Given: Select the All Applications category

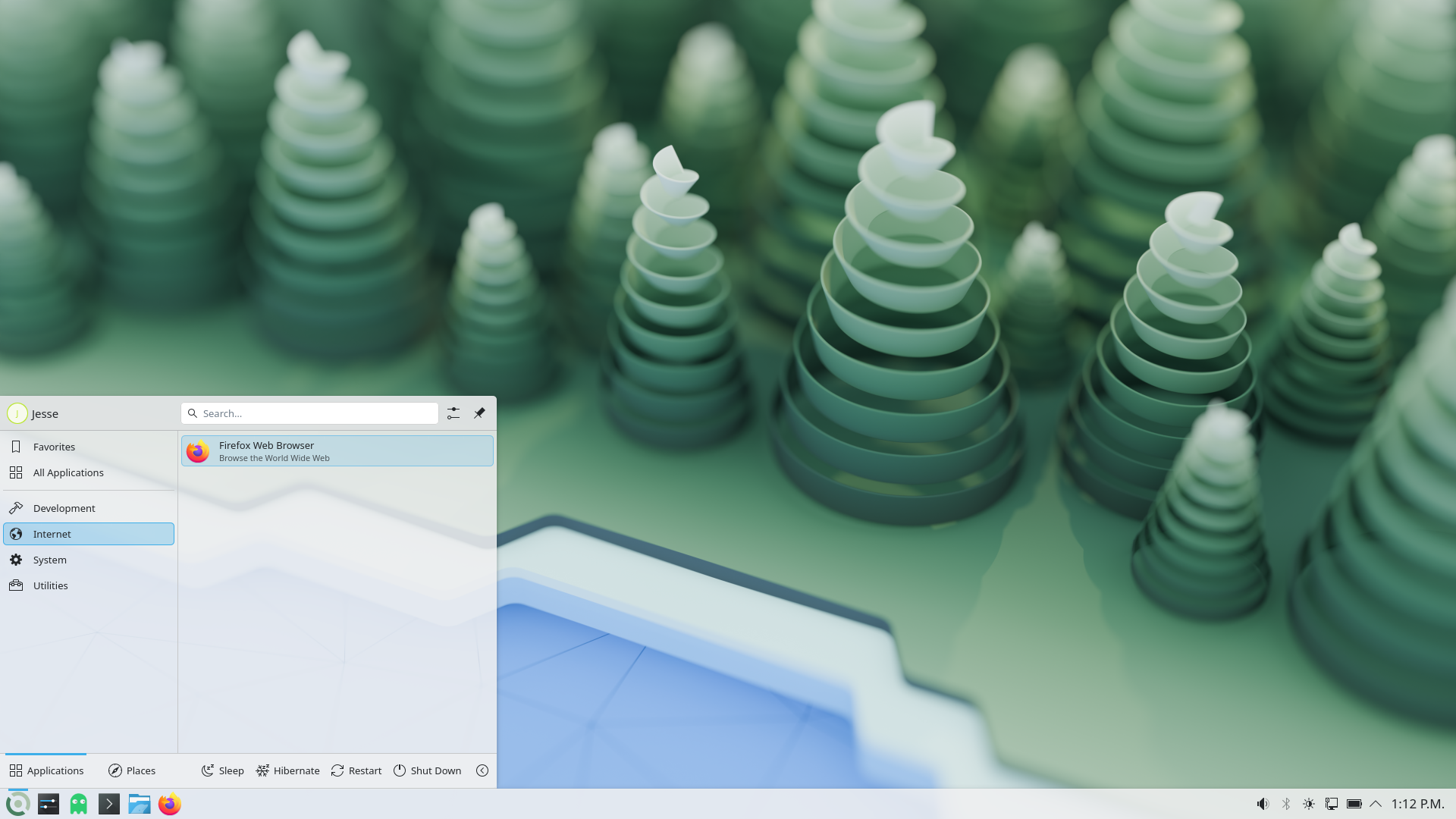Looking at the screenshot, I should [x=89, y=472].
